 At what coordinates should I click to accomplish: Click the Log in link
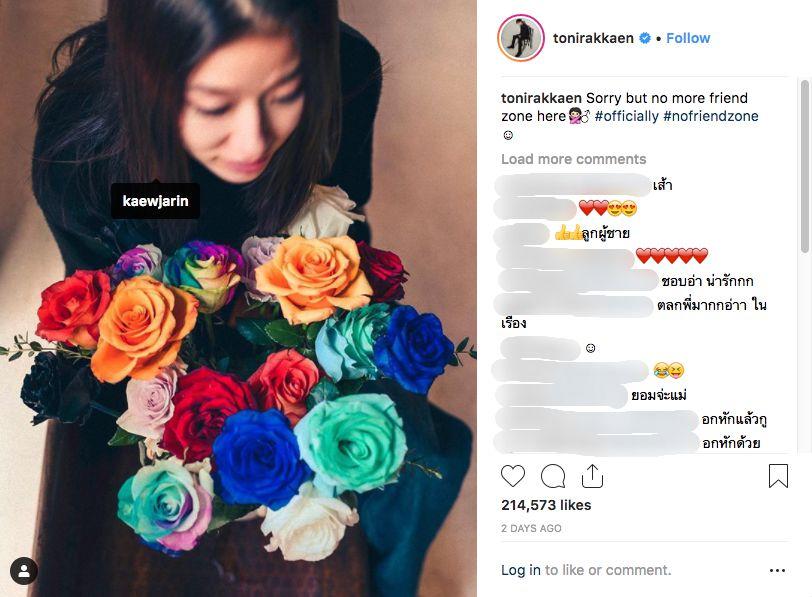521,570
